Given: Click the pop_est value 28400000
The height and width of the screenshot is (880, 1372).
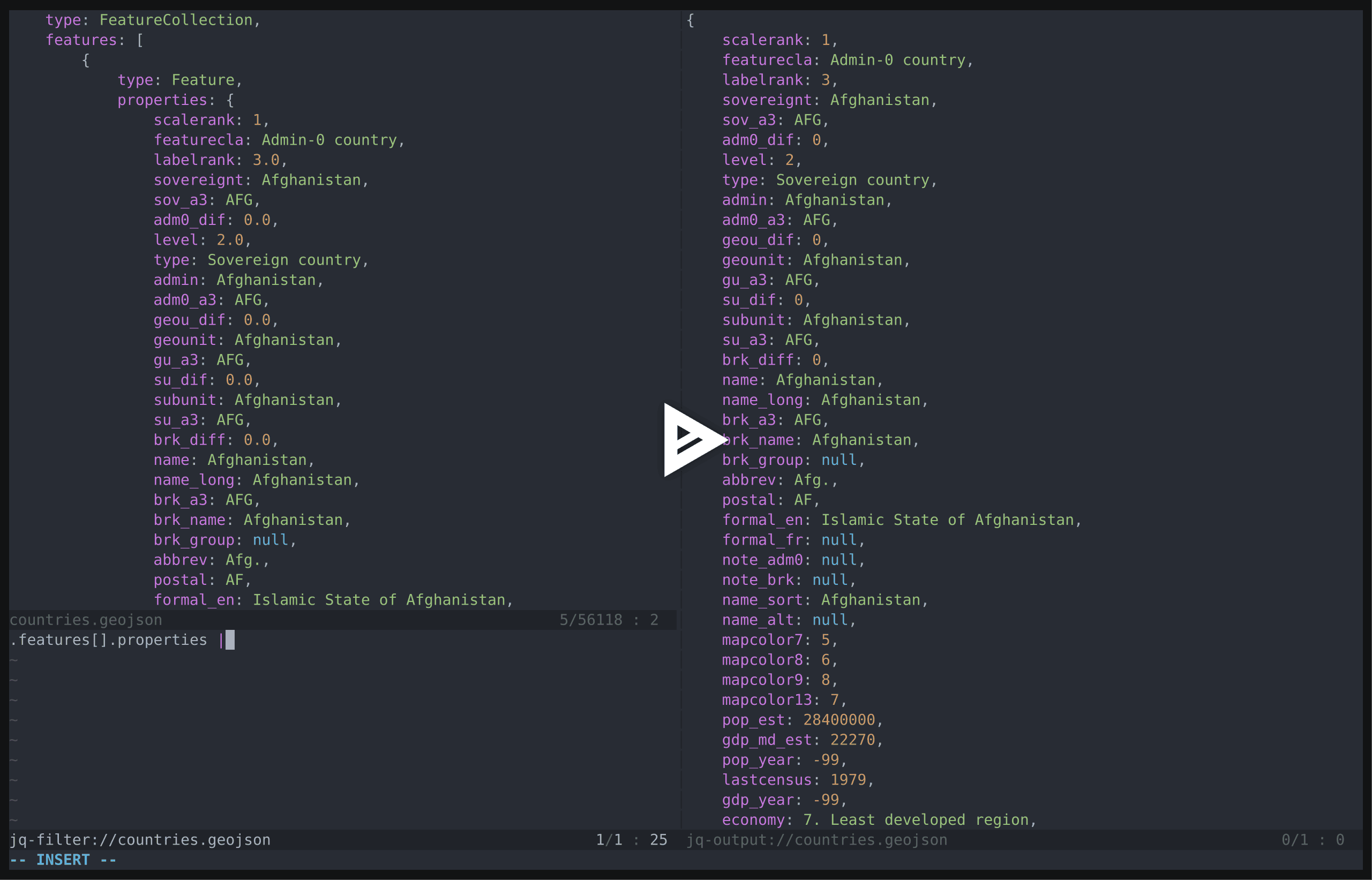Looking at the screenshot, I should click(x=839, y=720).
